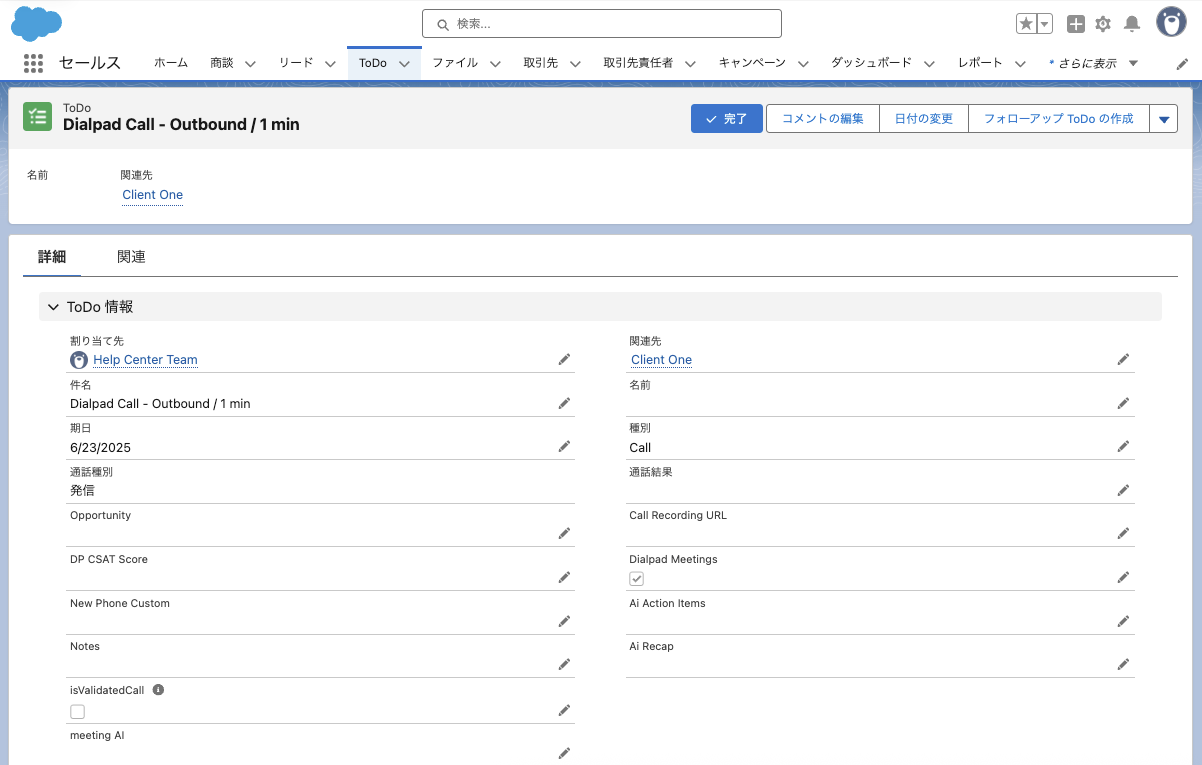Edit the Dialpad Meetings field pencil
1202x765 pixels.
tap(1123, 577)
